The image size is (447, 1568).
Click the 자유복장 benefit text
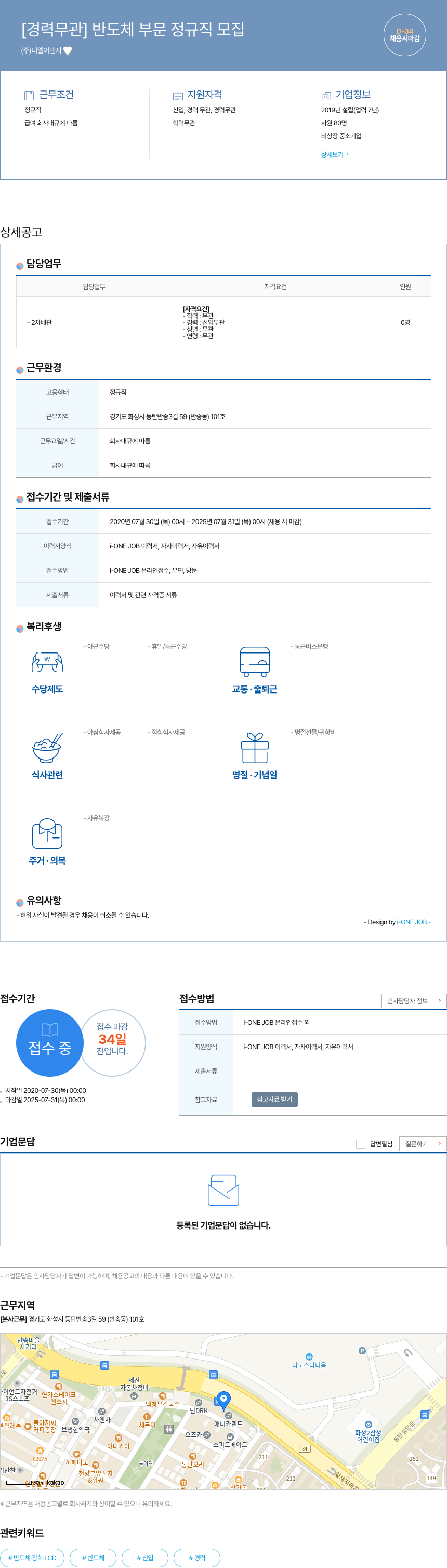pos(97,818)
